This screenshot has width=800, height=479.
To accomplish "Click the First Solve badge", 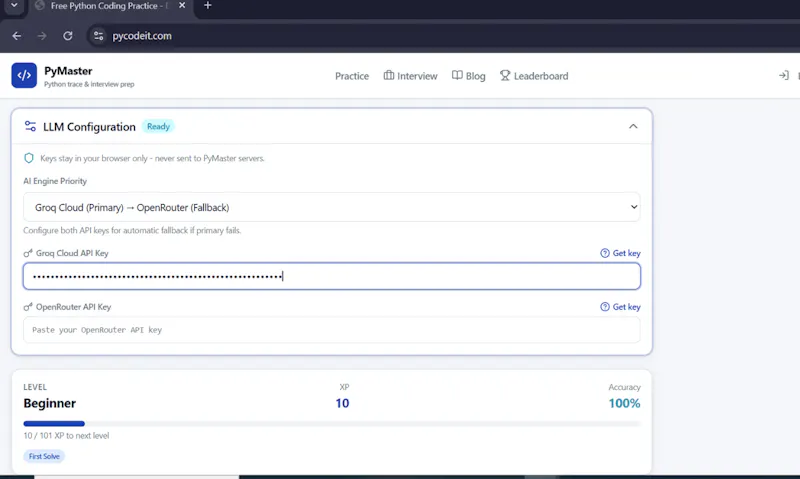I will tap(44, 456).
